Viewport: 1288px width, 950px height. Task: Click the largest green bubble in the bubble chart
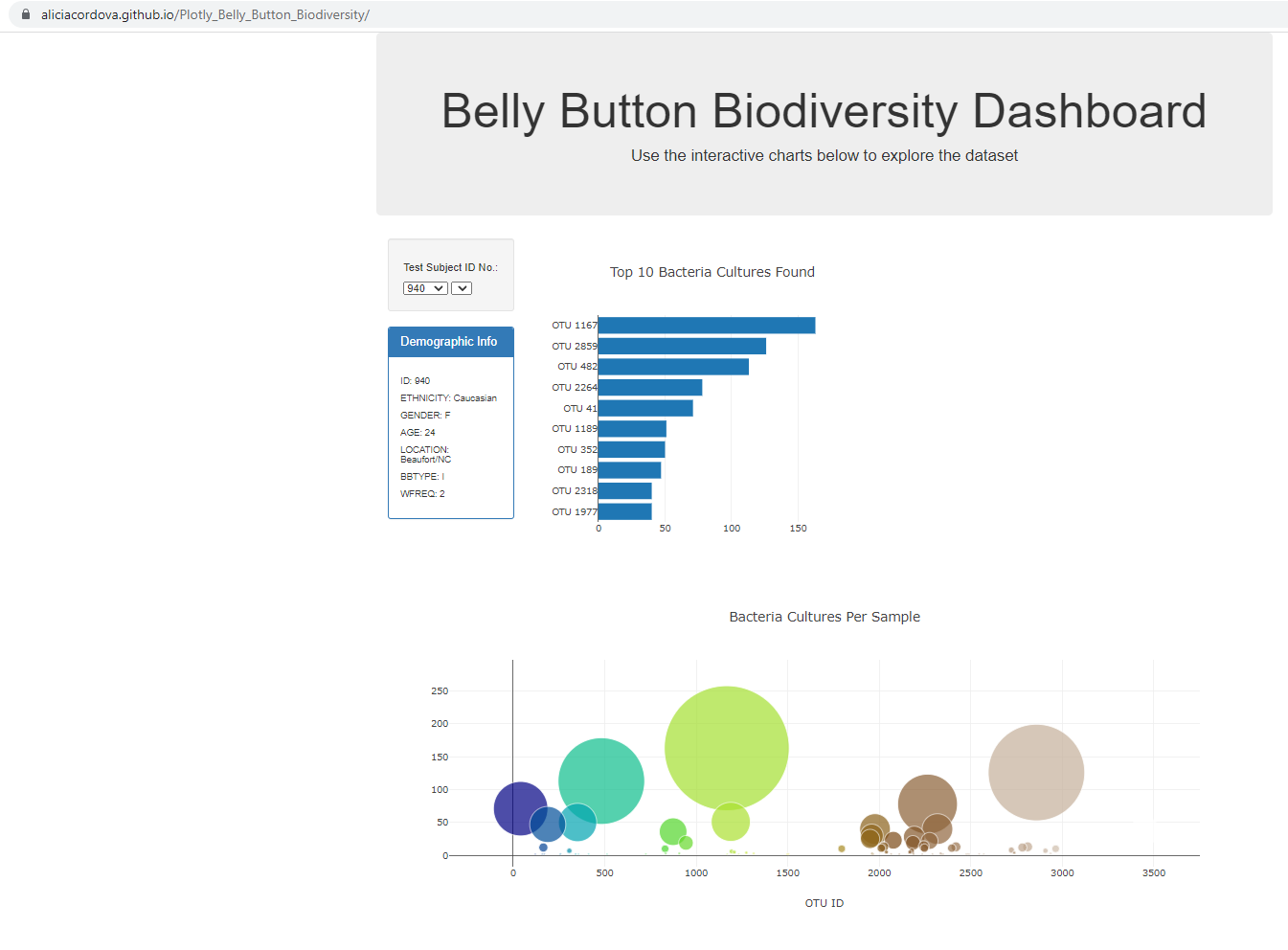coord(727,746)
